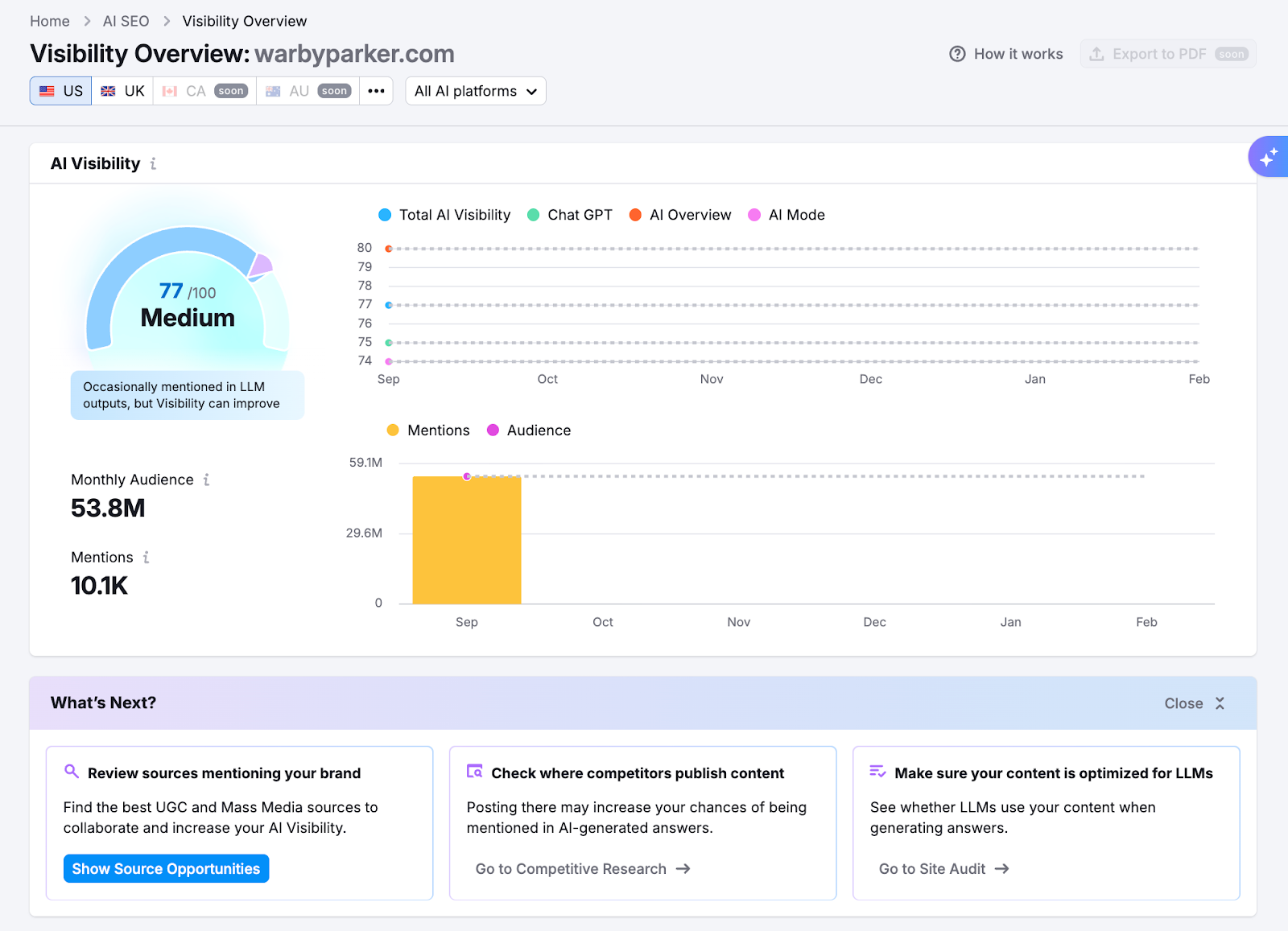Click the Monthly Audience info icon

[x=207, y=480]
